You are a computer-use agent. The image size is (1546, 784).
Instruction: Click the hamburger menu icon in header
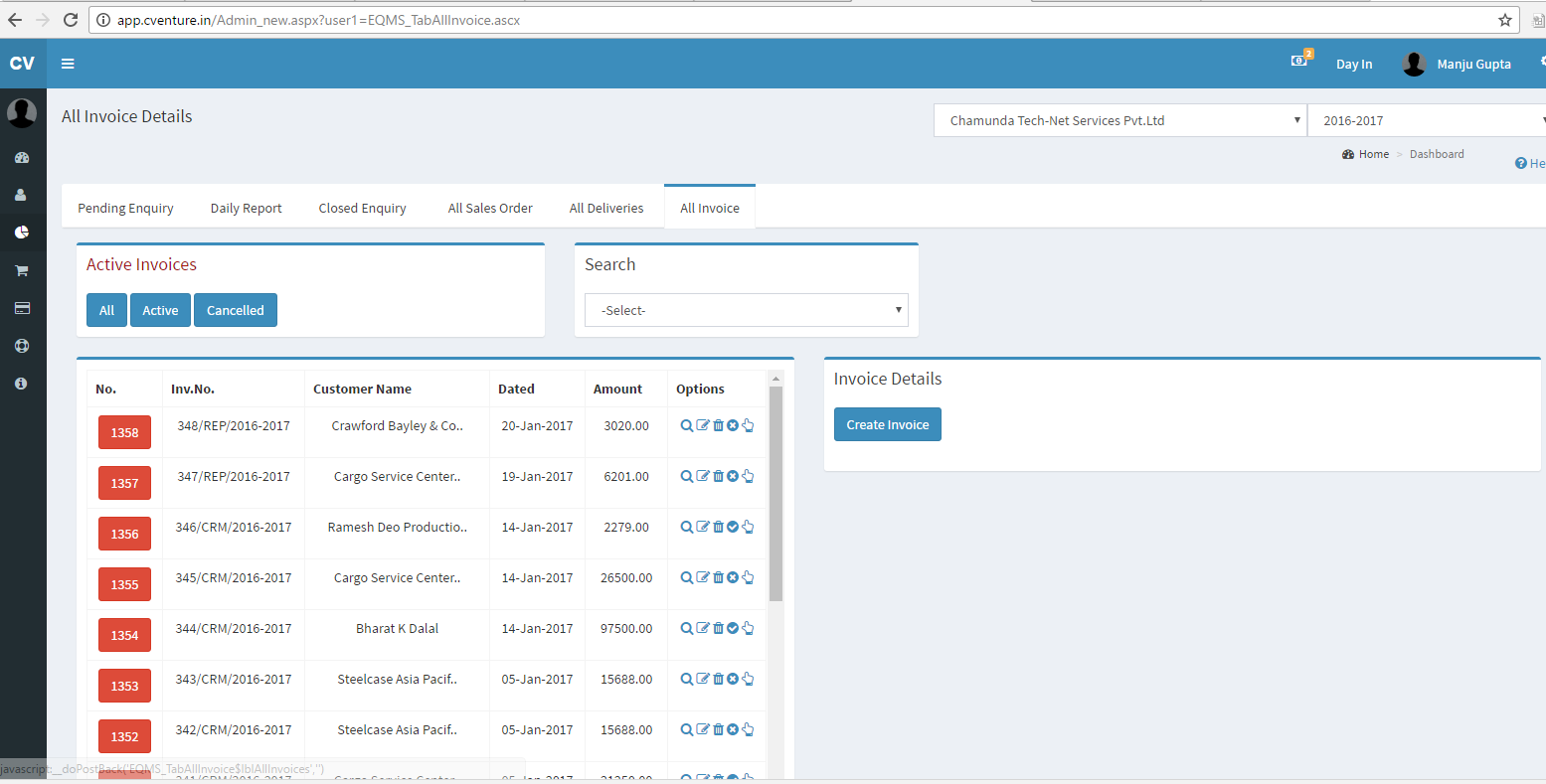68,64
